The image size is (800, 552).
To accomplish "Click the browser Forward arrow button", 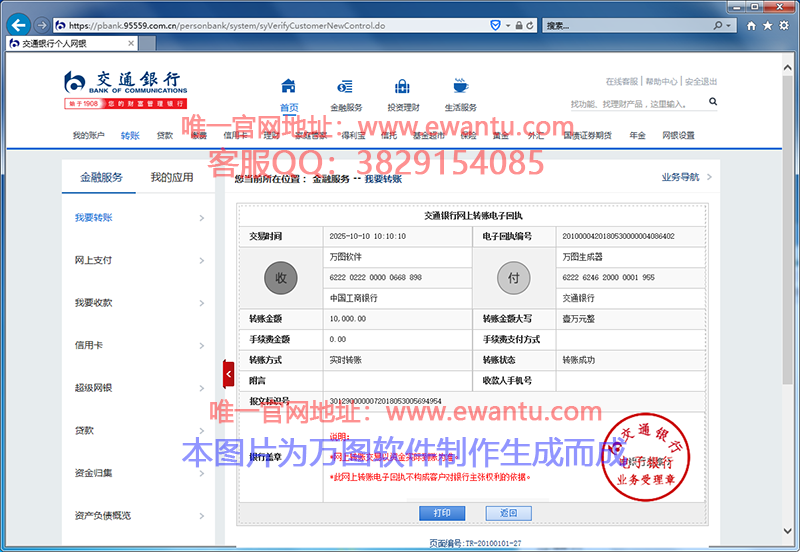I will 42,25.
